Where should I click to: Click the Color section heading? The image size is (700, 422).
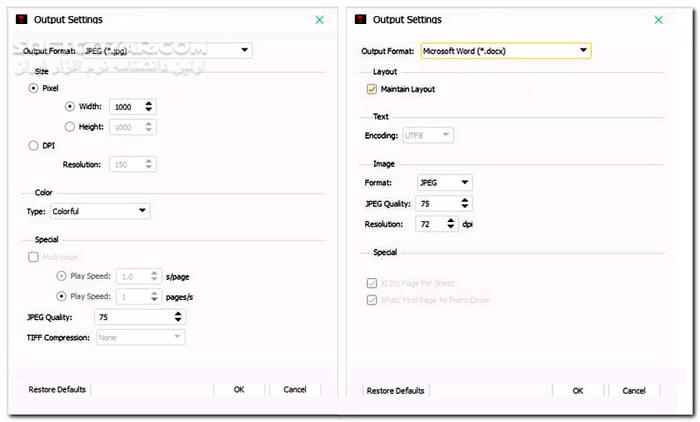44,192
